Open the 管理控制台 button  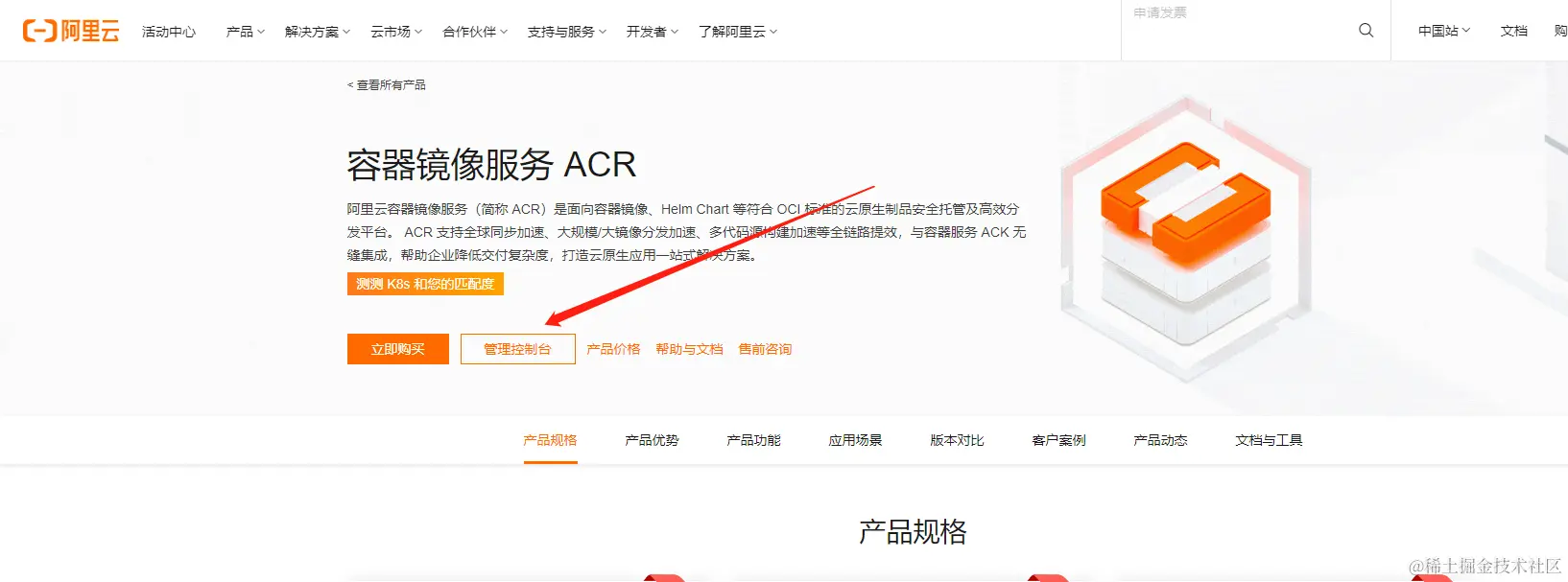[518, 349]
